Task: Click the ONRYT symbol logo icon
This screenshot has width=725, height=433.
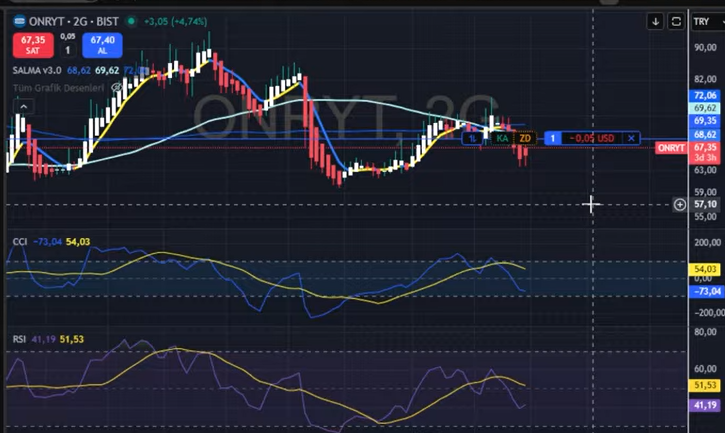Action: [x=19, y=21]
